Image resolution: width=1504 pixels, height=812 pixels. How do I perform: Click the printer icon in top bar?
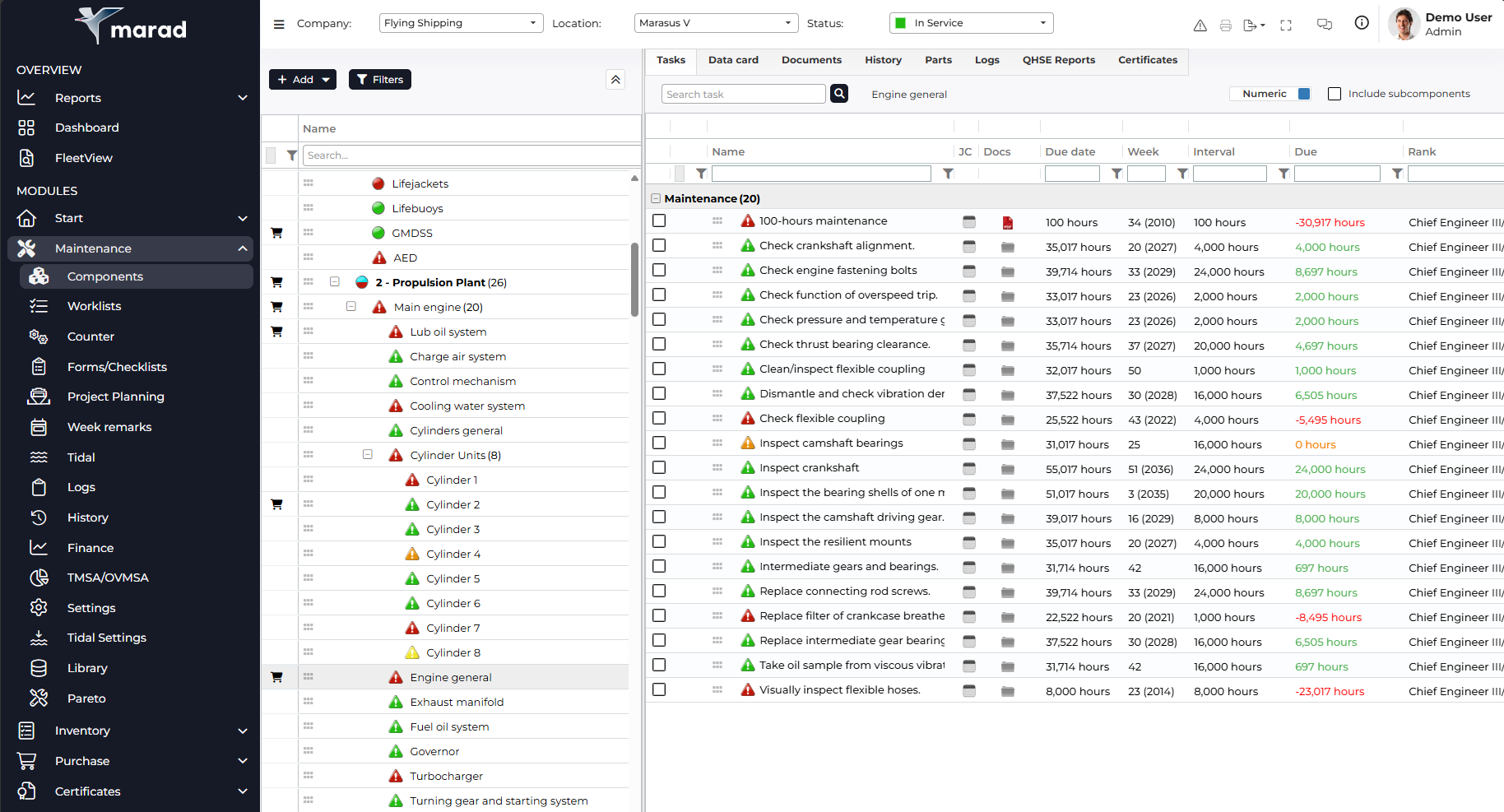click(1226, 26)
